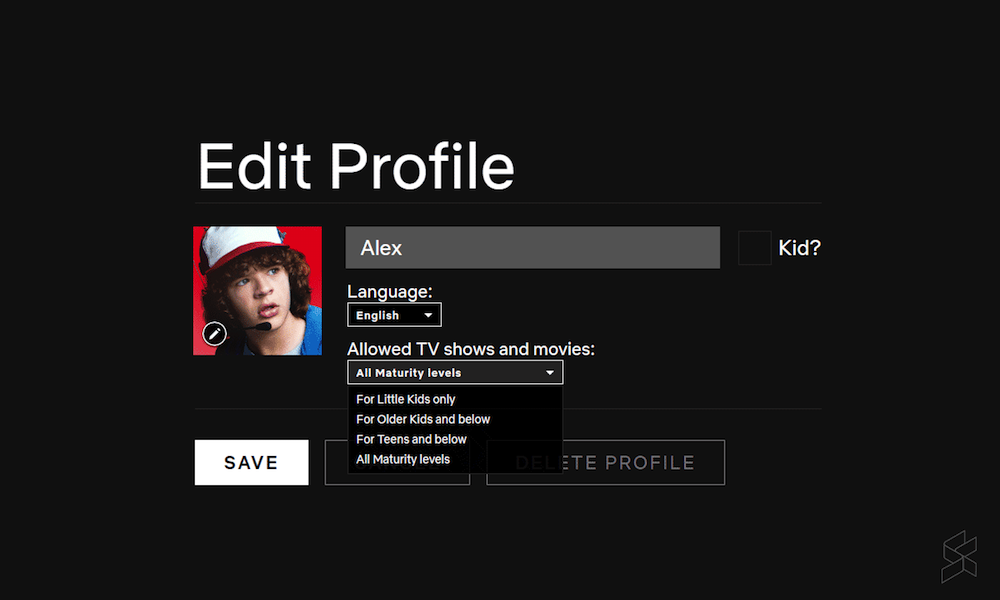Screen dimensions: 1000x600
Task: Click the dropdown arrow beside English
Action: pyautogui.click(x=429, y=314)
